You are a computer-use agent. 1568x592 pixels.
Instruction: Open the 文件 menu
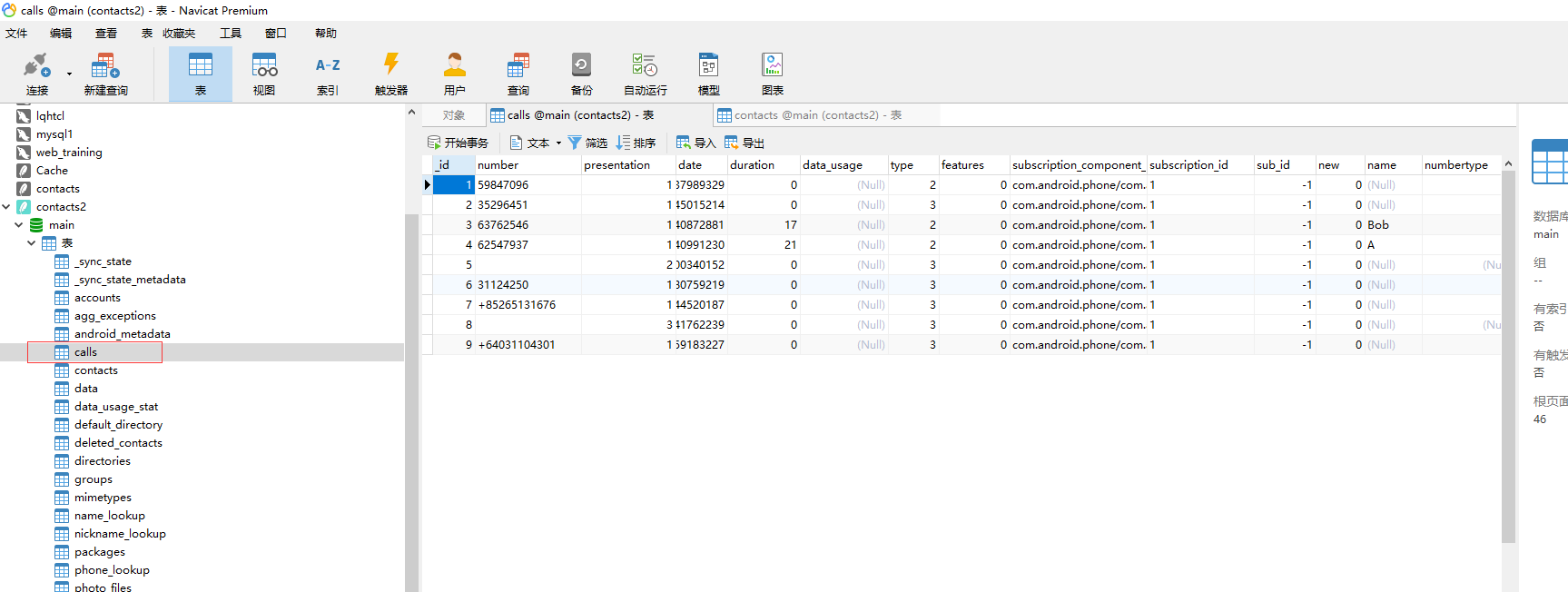pyautogui.click(x=16, y=33)
